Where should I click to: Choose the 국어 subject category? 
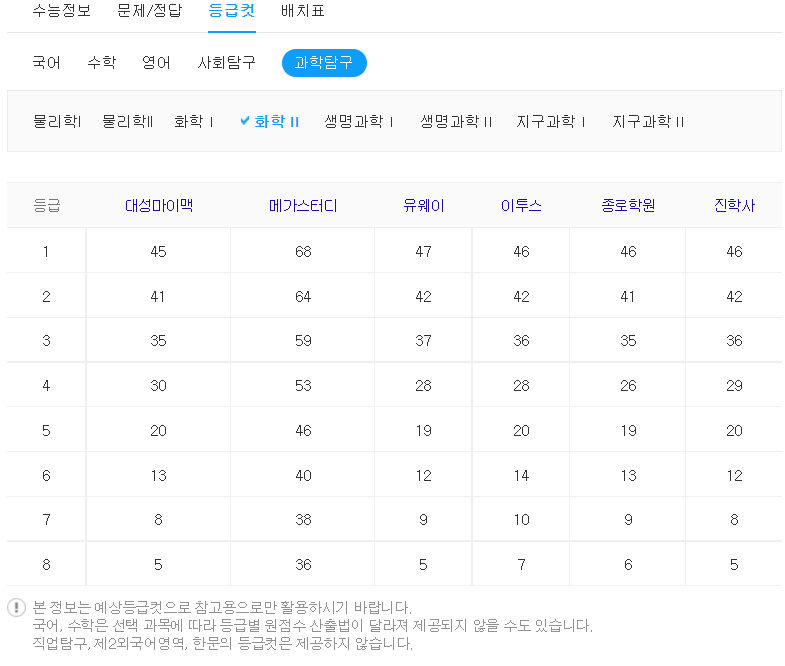[47, 63]
